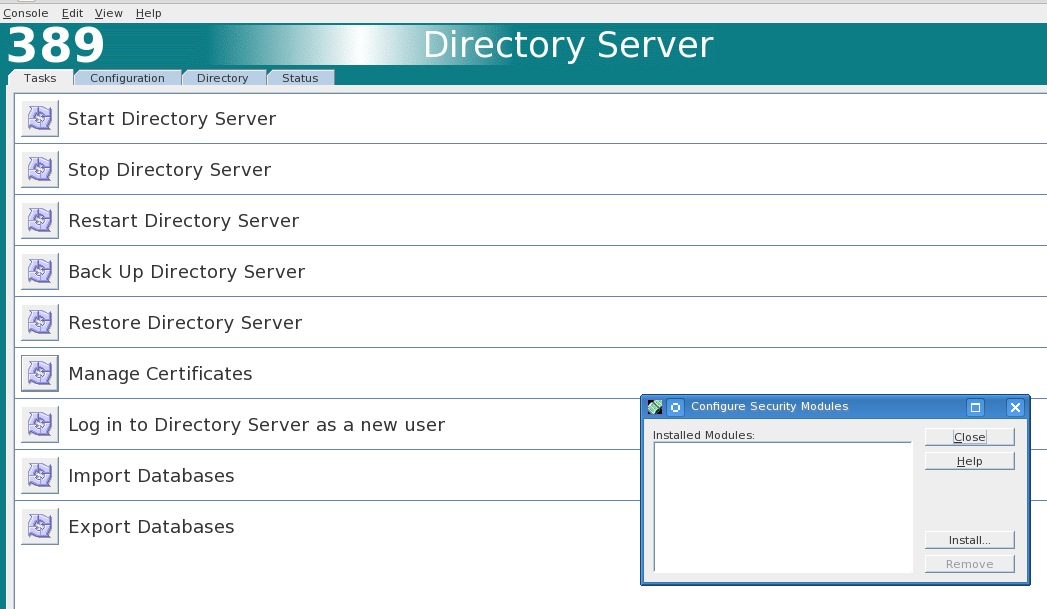This screenshot has width=1047, height=609.
Task: Switch to the Directory tab
Action: click(222, 78)
